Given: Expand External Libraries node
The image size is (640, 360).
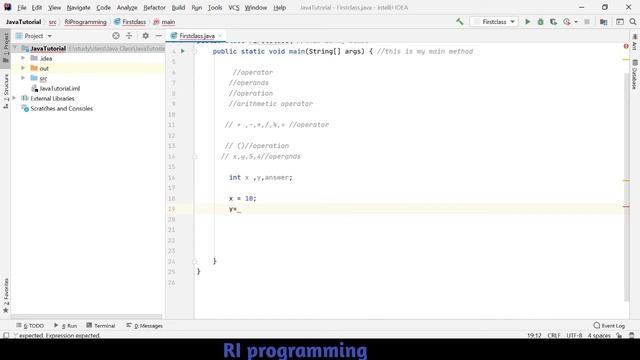Looking at the screenshot, I should click(x=14, y=98).
